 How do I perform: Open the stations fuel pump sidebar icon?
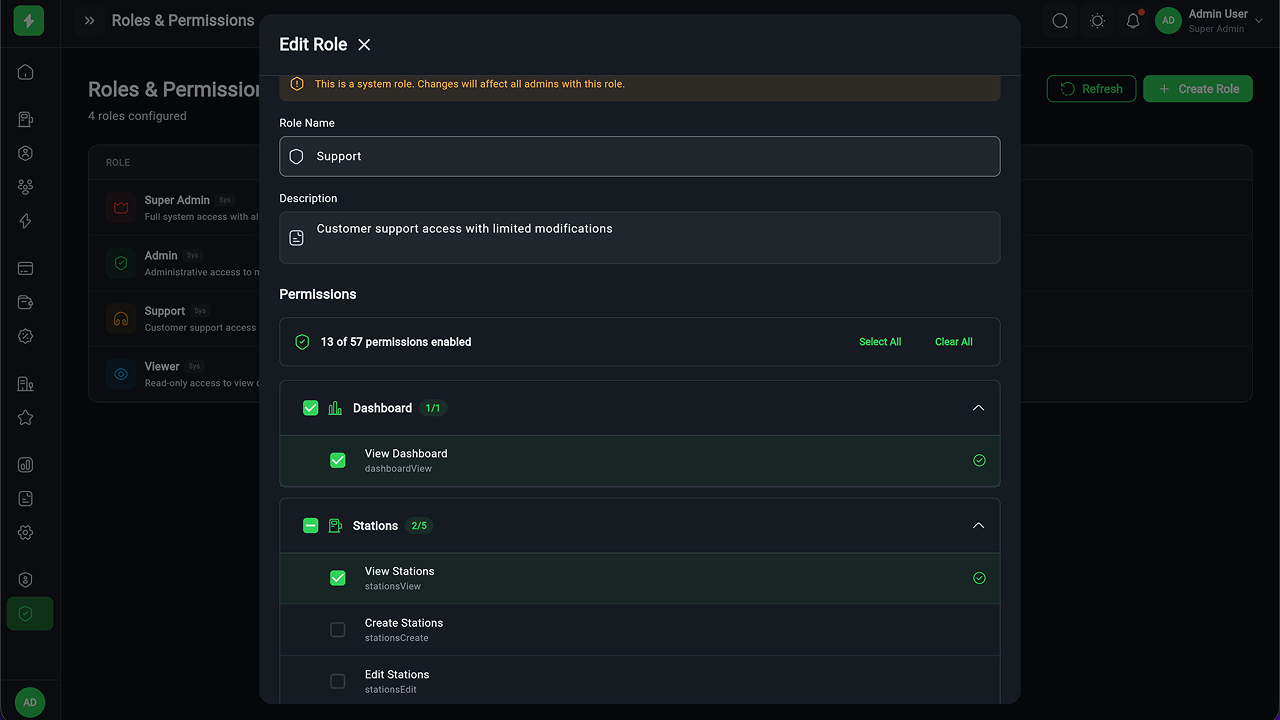(26, 120)
